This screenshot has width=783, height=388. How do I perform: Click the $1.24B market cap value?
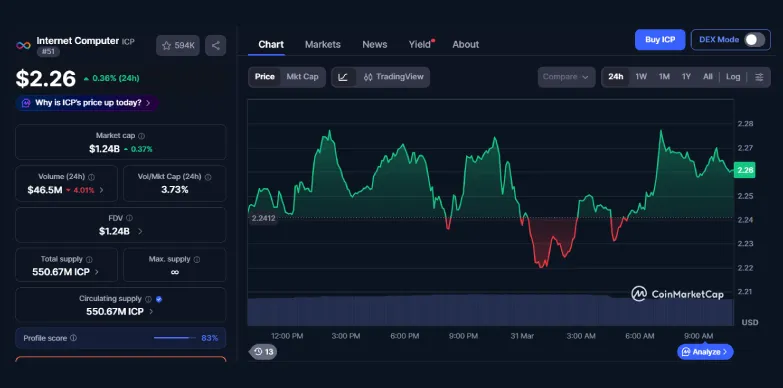tap(104, 149)
